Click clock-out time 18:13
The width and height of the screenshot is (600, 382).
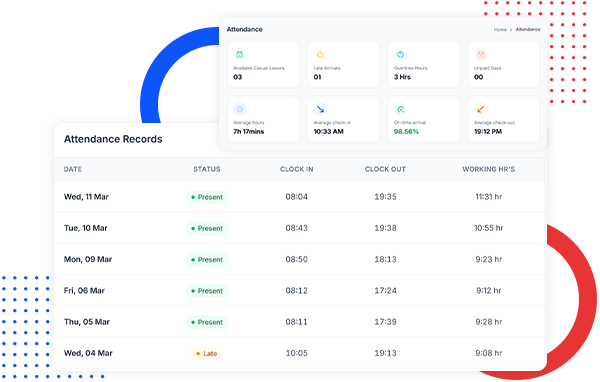385,260
